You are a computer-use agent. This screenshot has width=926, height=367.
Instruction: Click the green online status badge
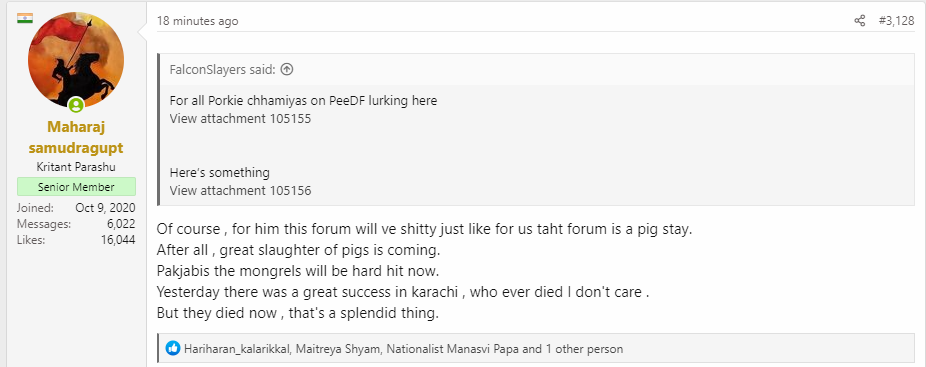click(76, 105)
